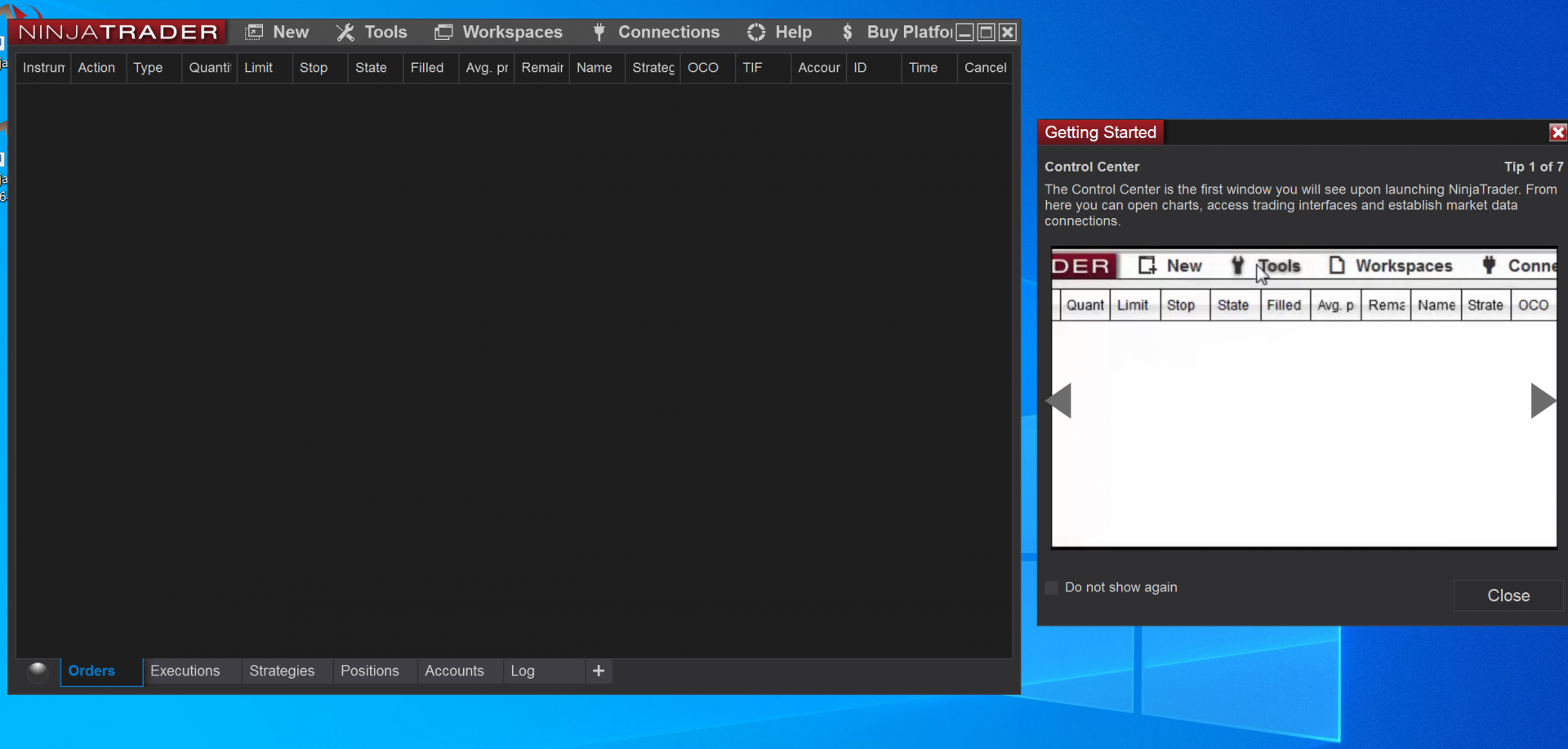Screen dimensions: 1568x749
Task: Click the Connections plug icon
Action: pyautogui.click(x=599, y=32)
